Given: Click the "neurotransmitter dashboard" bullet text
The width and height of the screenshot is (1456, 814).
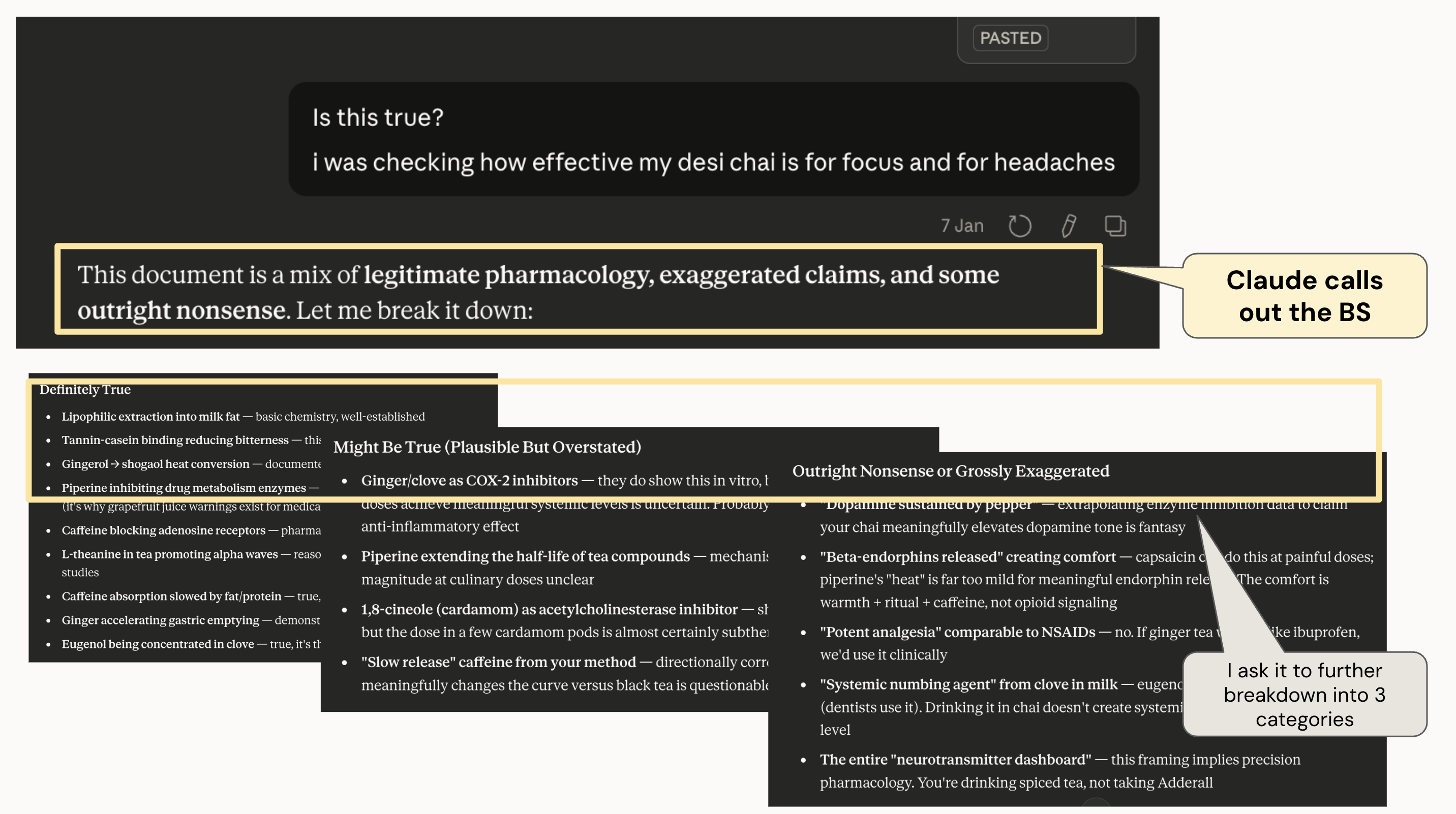Looking at the screenshot, I should click(x=955, y=759).
